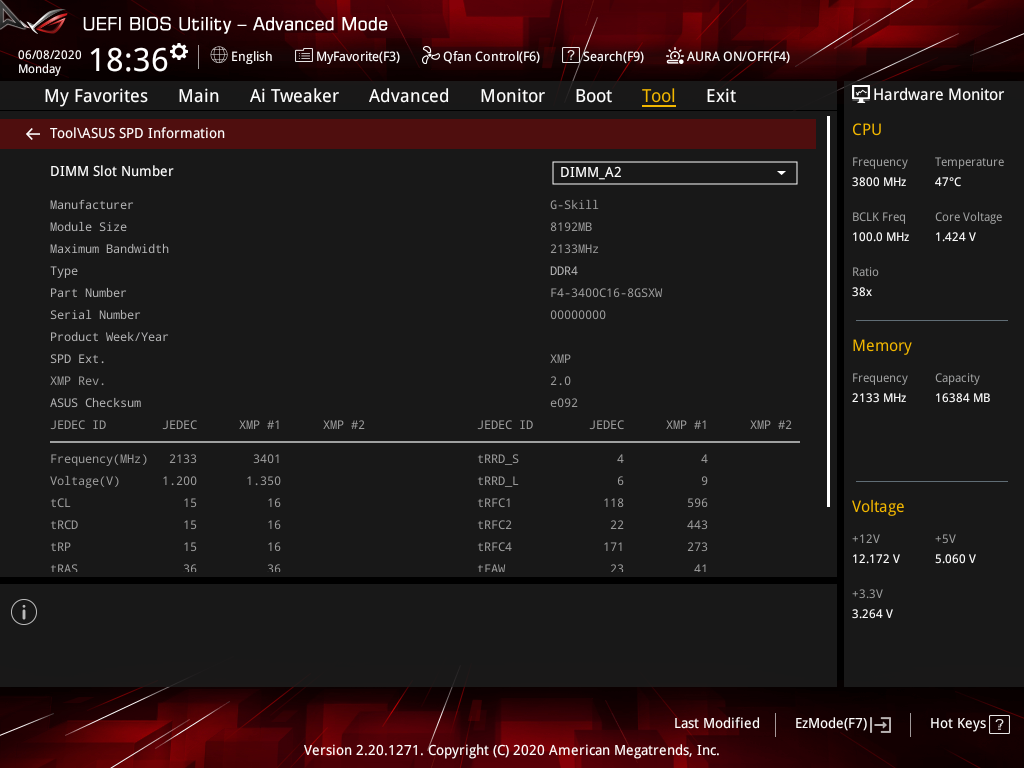The image size is (1024, 768).
Task: Click the vertical scrollbar of SPD list
Action: (828, 312)
